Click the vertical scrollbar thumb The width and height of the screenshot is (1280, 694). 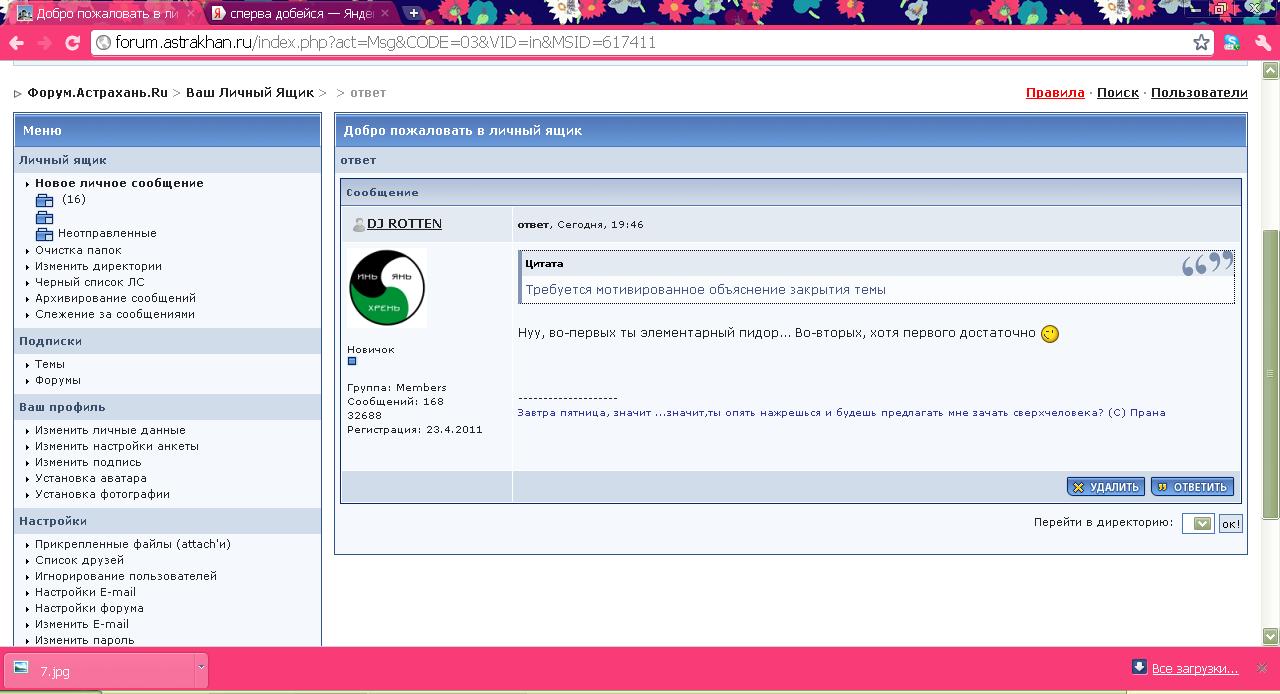coord(1270,373)
